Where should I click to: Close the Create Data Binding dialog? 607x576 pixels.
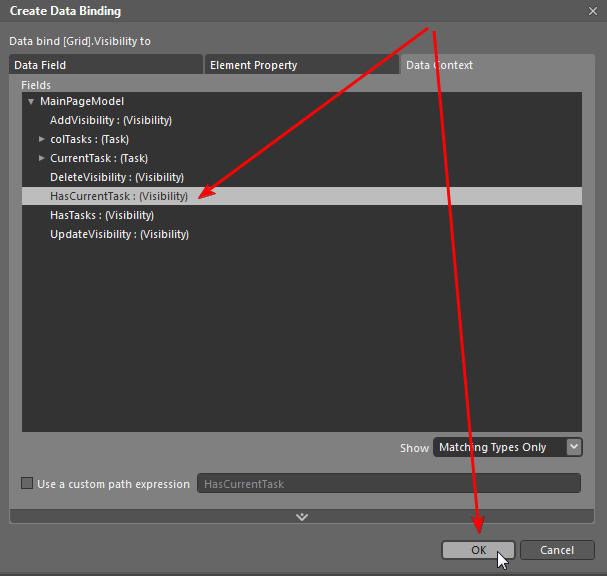point(593,11)
